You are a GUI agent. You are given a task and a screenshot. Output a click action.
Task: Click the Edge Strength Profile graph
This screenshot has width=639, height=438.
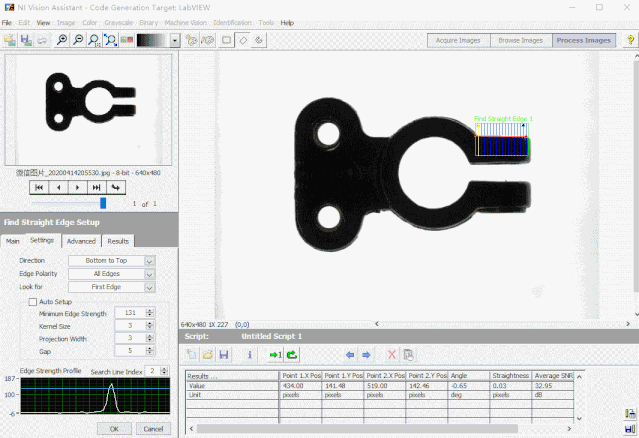(95, 396)
